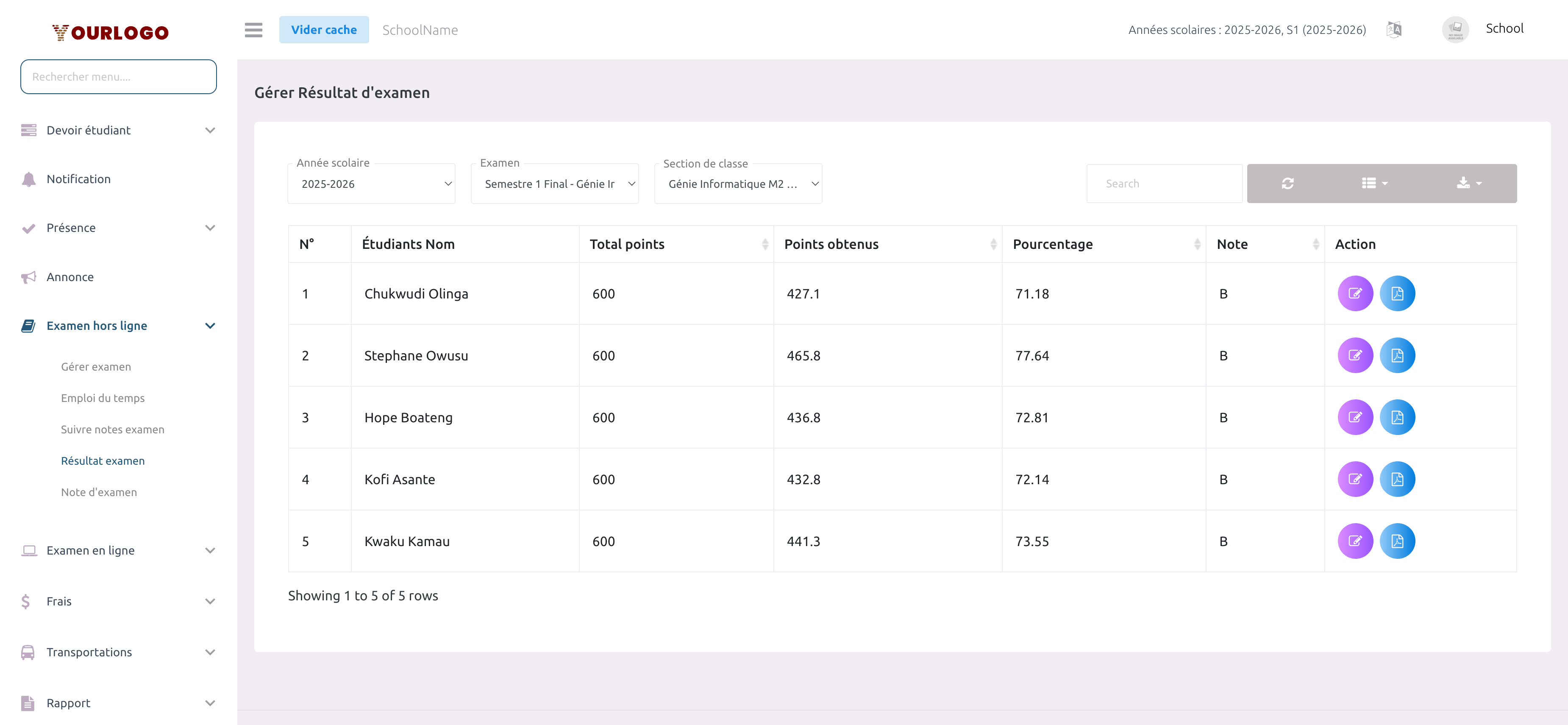Open the Année scolaire dropdown
Image resolution: width=1568 pixels, height=725 pixels.
click(371, 184)
